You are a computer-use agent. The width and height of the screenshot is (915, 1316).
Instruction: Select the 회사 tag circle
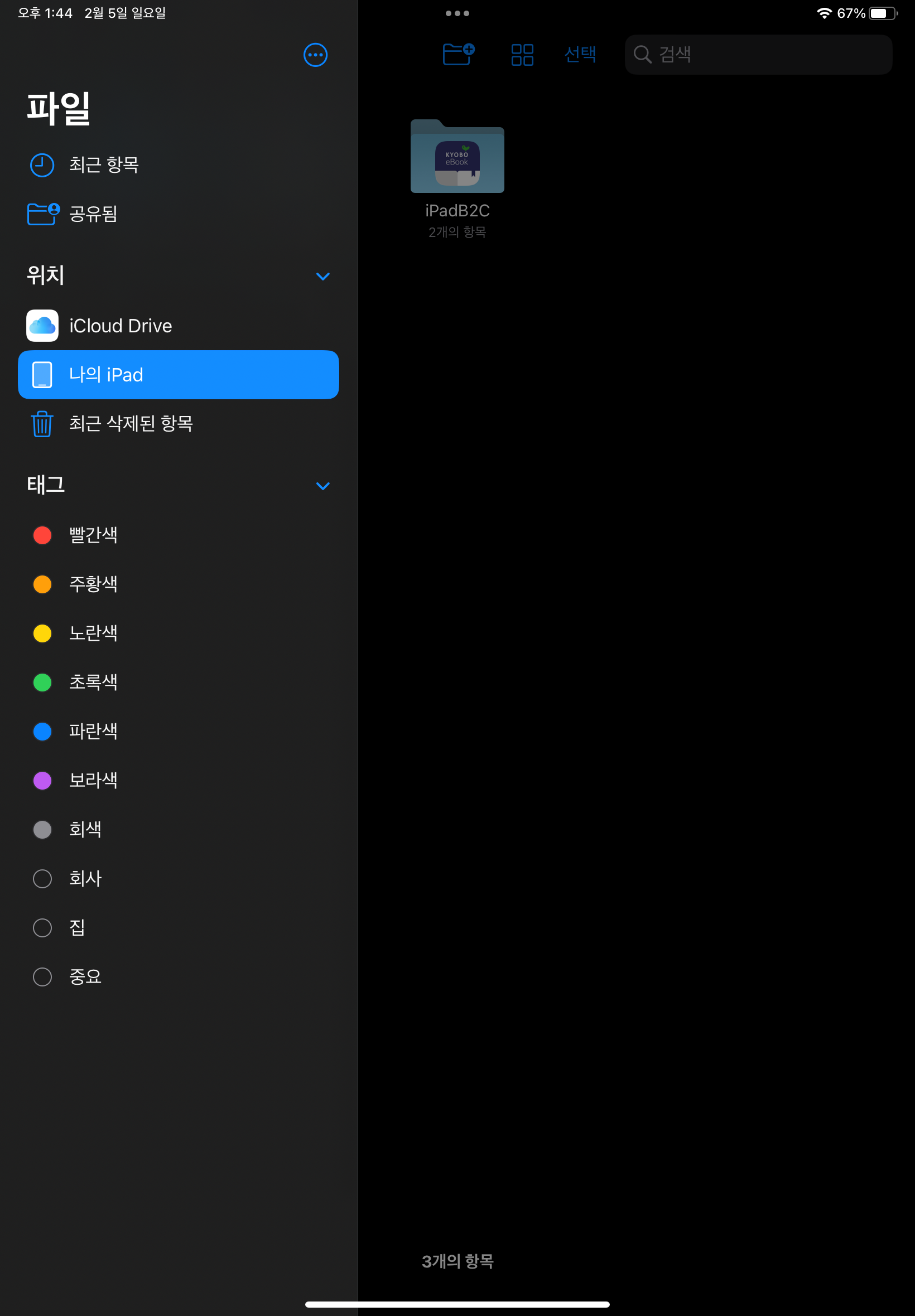42,878
